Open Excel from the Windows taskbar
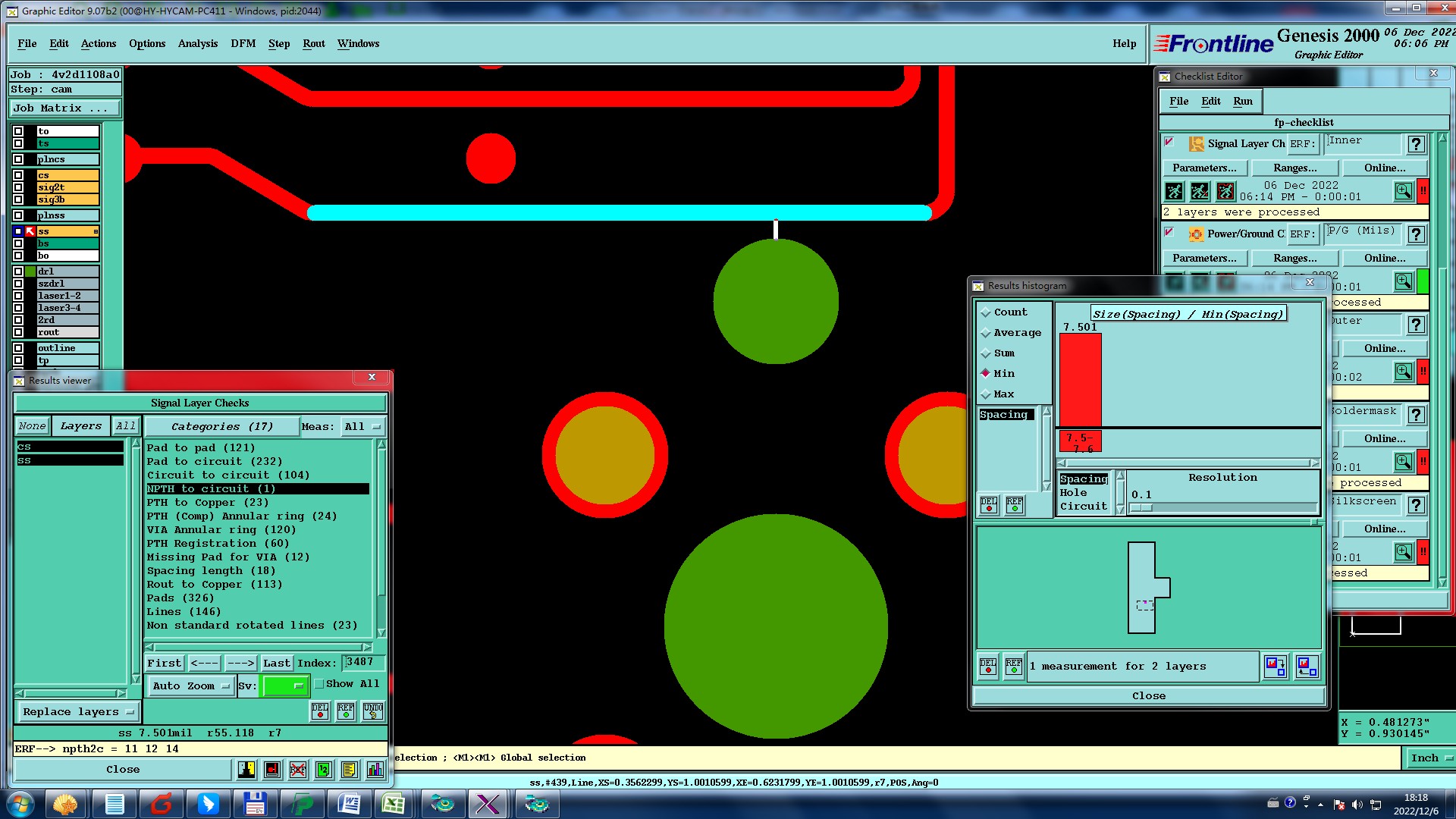Viewport: 1456px width, 819px height. click(x=393, y=804)
